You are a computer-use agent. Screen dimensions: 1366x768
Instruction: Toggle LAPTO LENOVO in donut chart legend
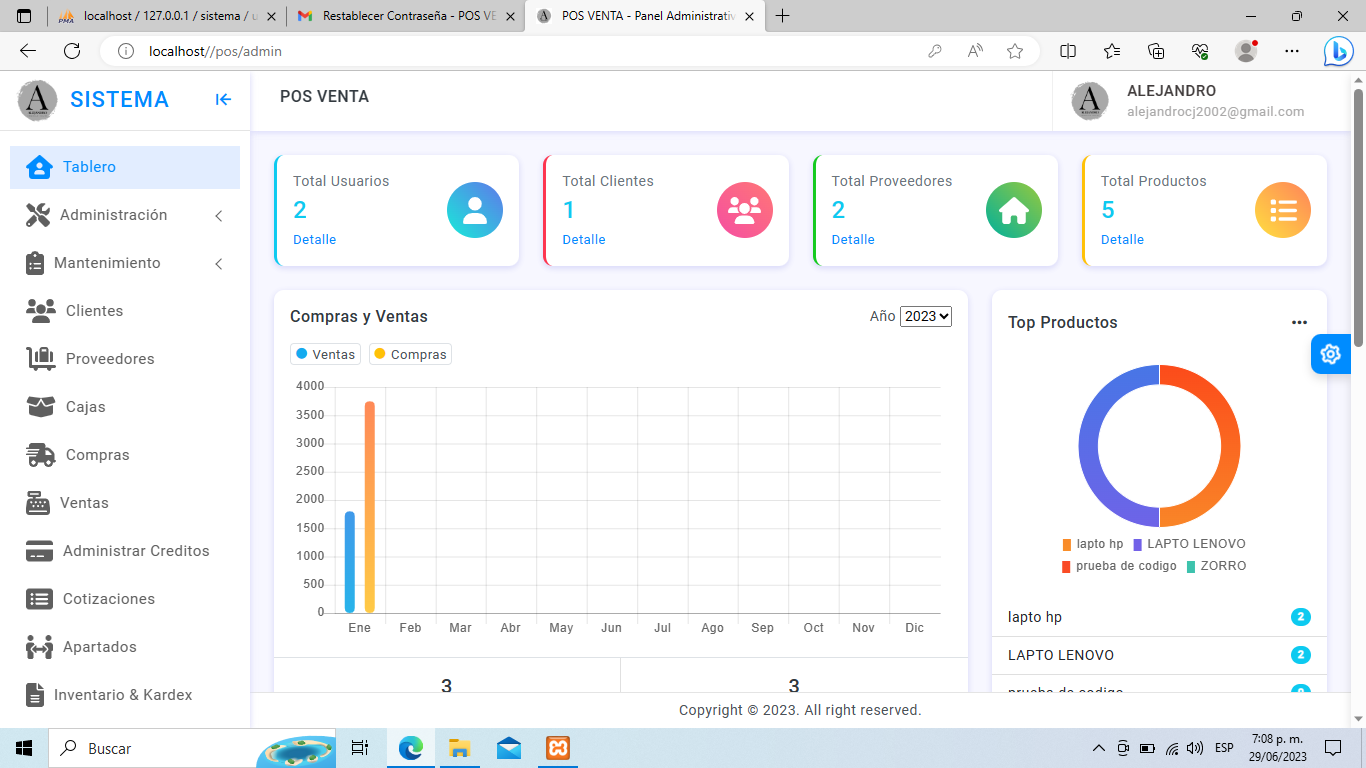(x=1190, y=544)
